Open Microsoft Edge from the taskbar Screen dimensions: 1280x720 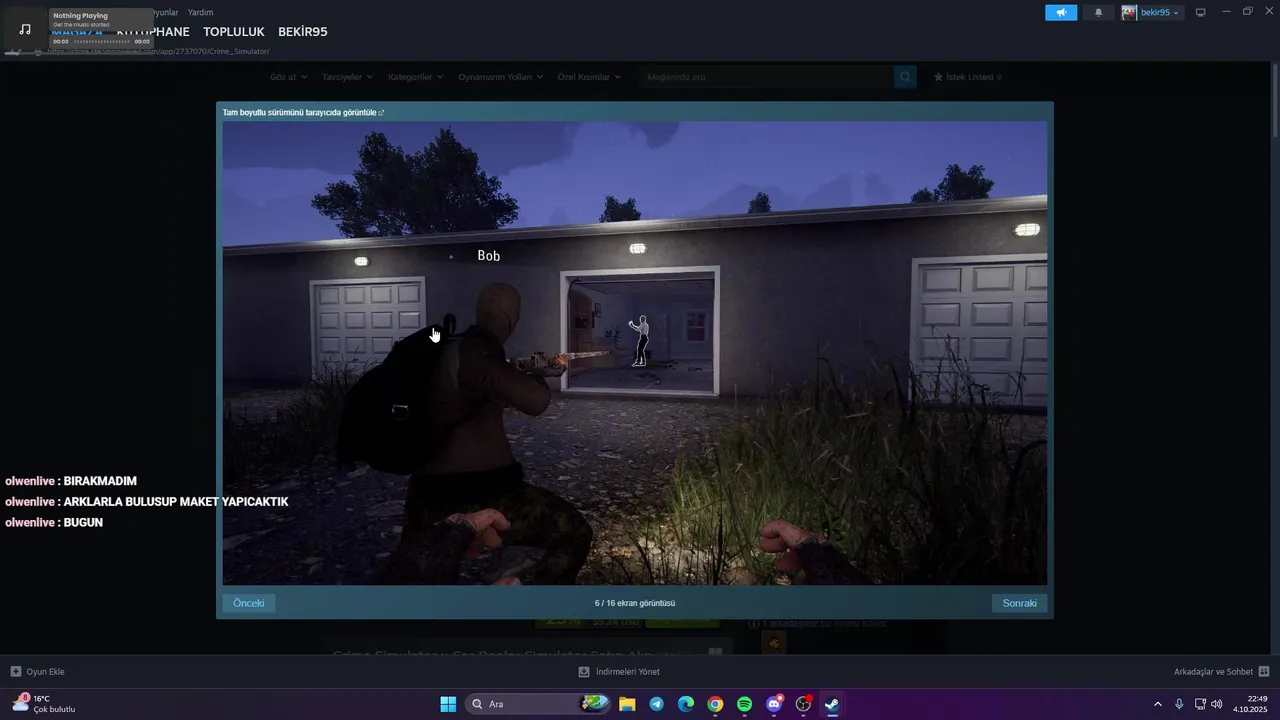click(686, 704)
